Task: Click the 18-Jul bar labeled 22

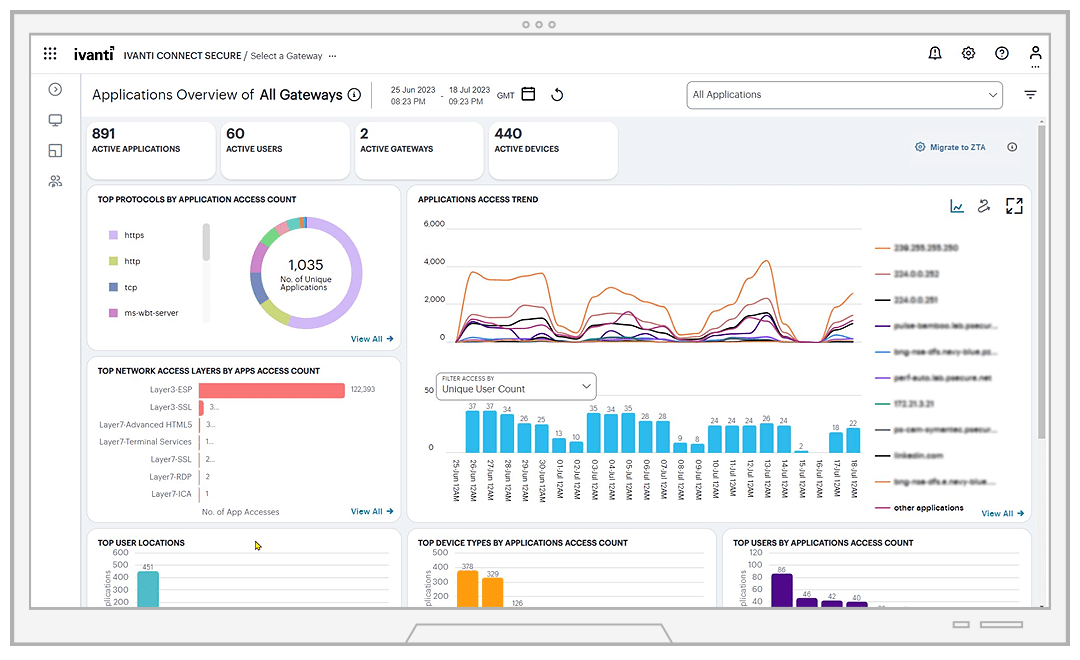Action: [853, 440]
